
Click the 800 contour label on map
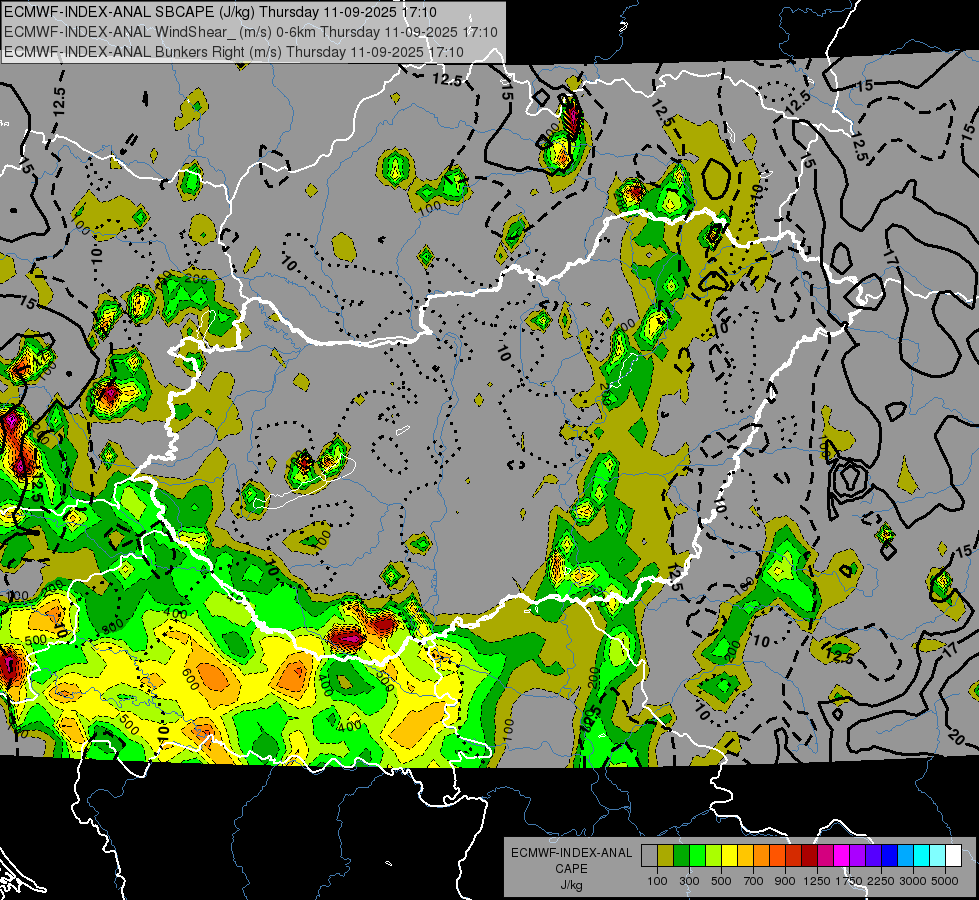113,628
